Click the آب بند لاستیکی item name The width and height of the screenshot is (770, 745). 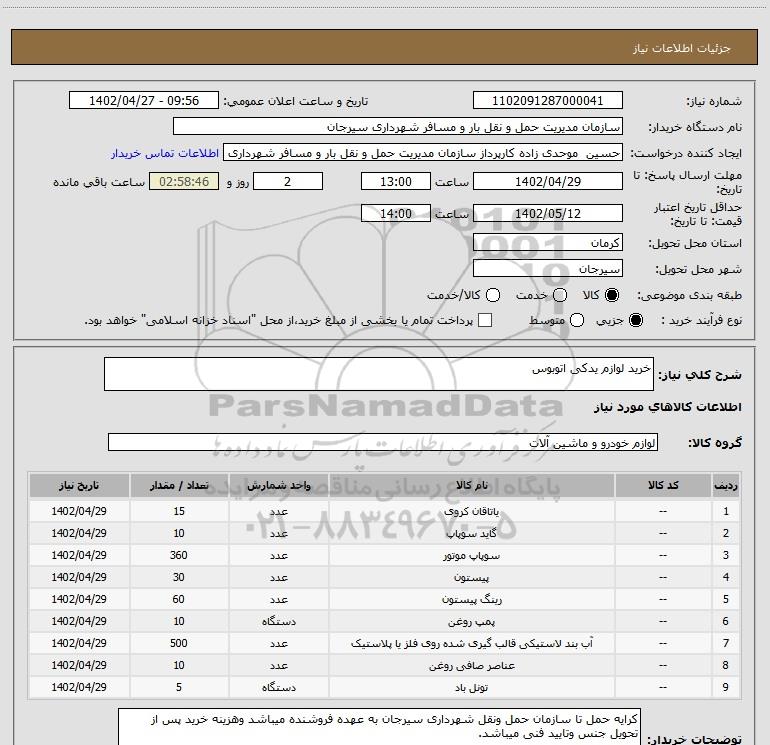[471, 643]
